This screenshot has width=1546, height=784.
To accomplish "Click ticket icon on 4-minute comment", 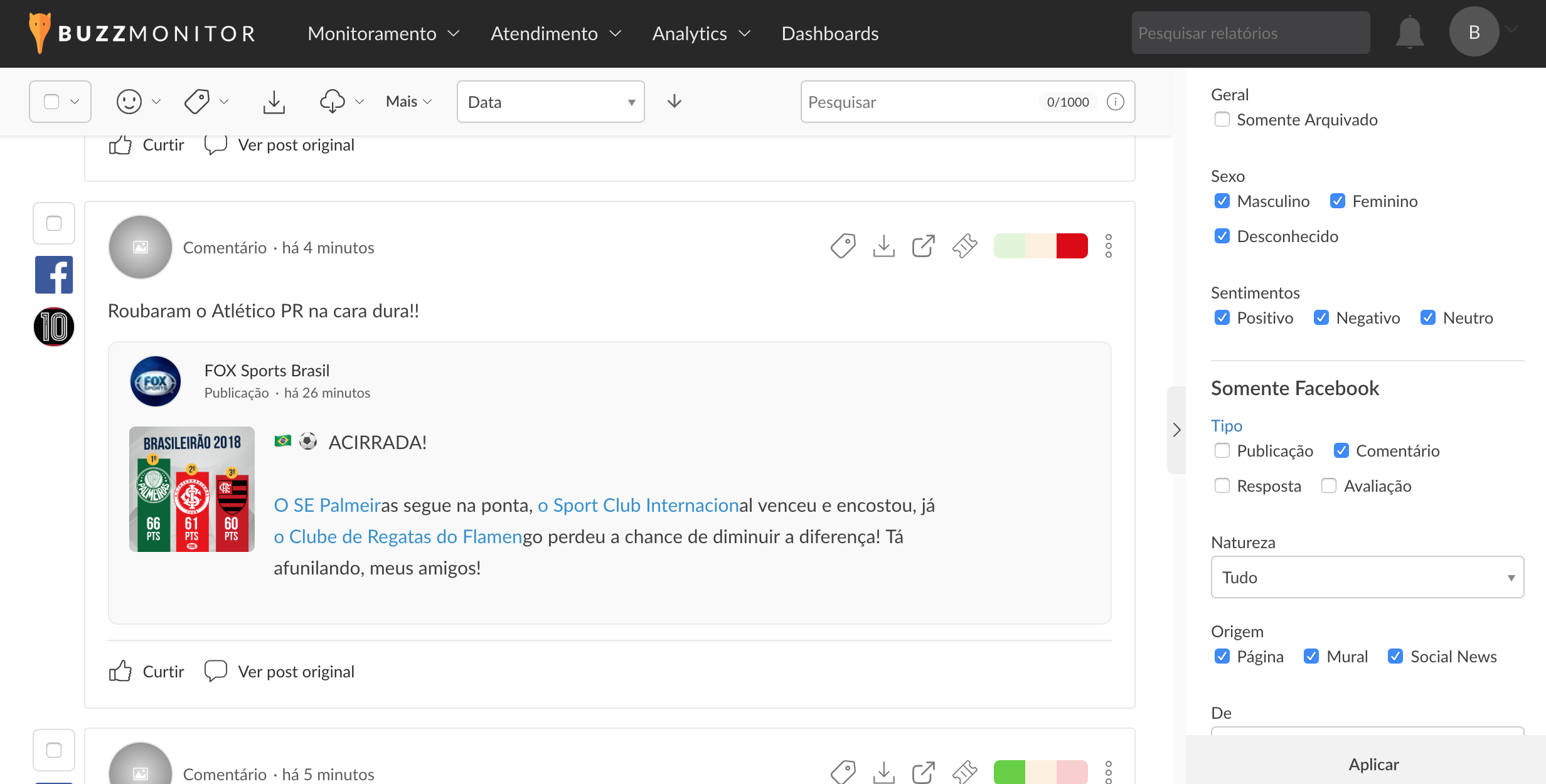I will point(964,246).
